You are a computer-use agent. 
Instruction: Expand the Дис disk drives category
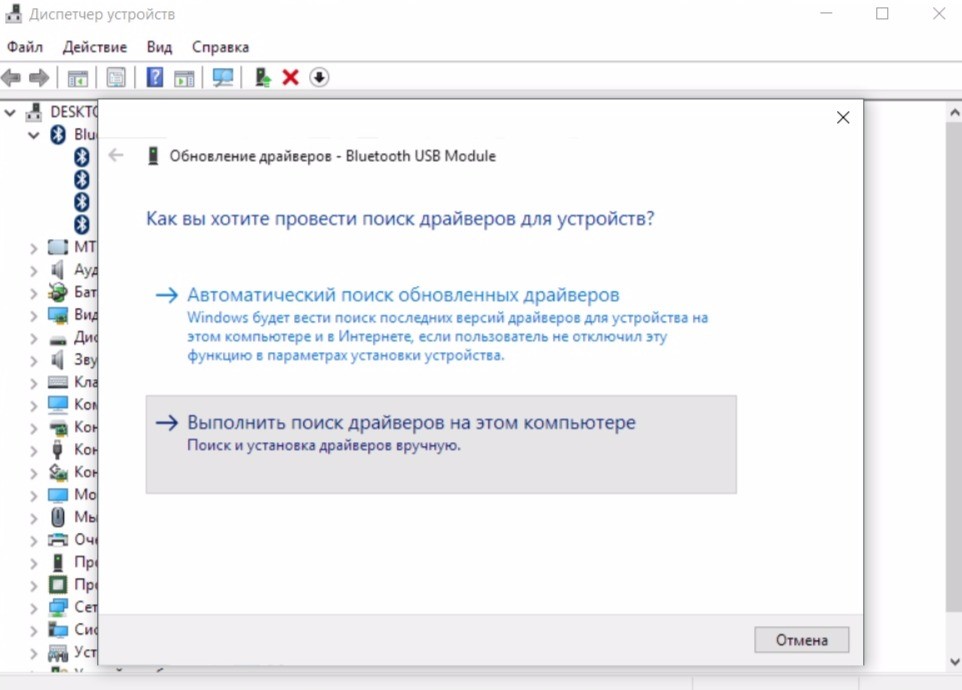click(34, 338)
